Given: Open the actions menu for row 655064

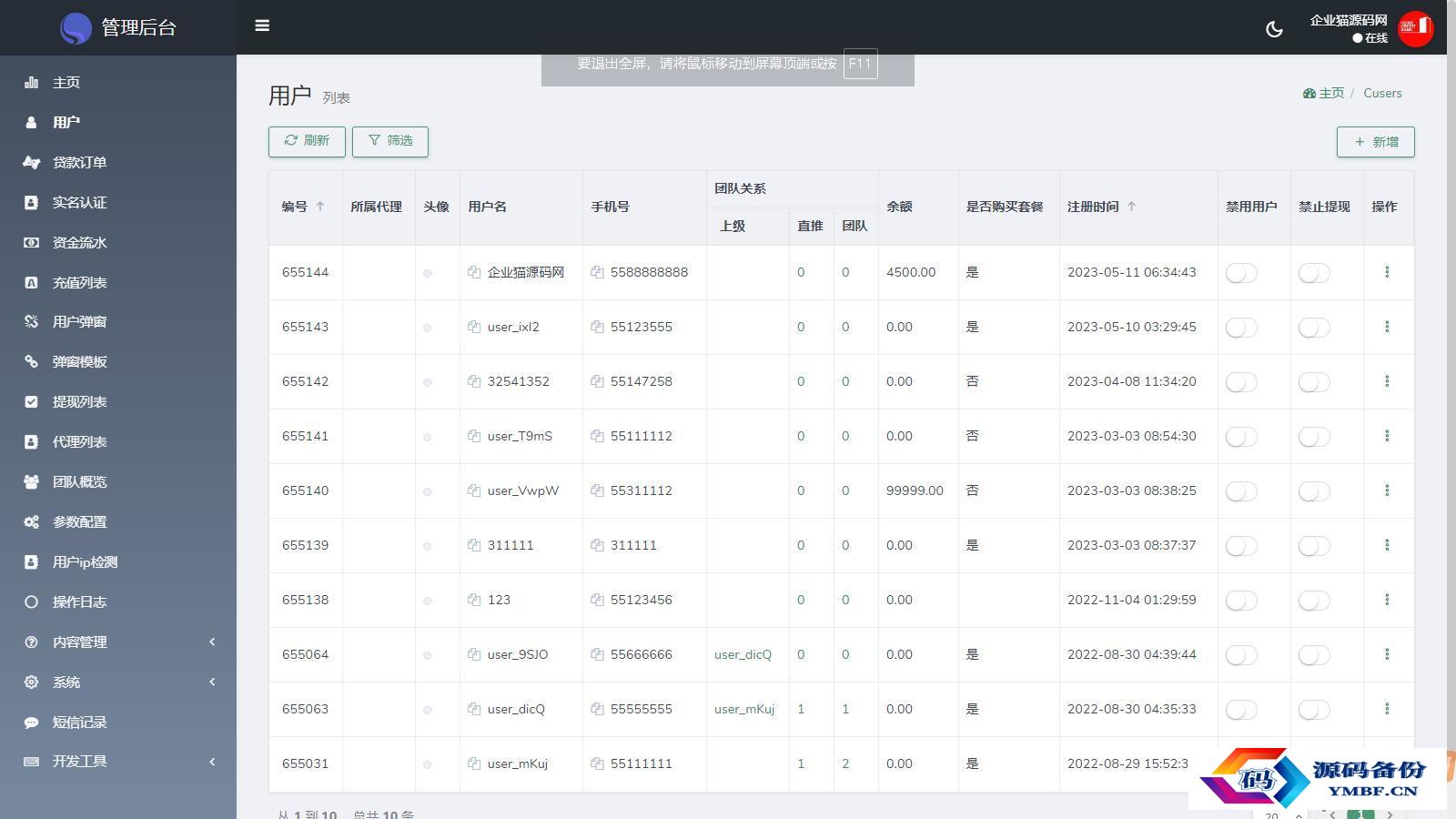Looking at the screenshot, I should [x=1387, y=654].
